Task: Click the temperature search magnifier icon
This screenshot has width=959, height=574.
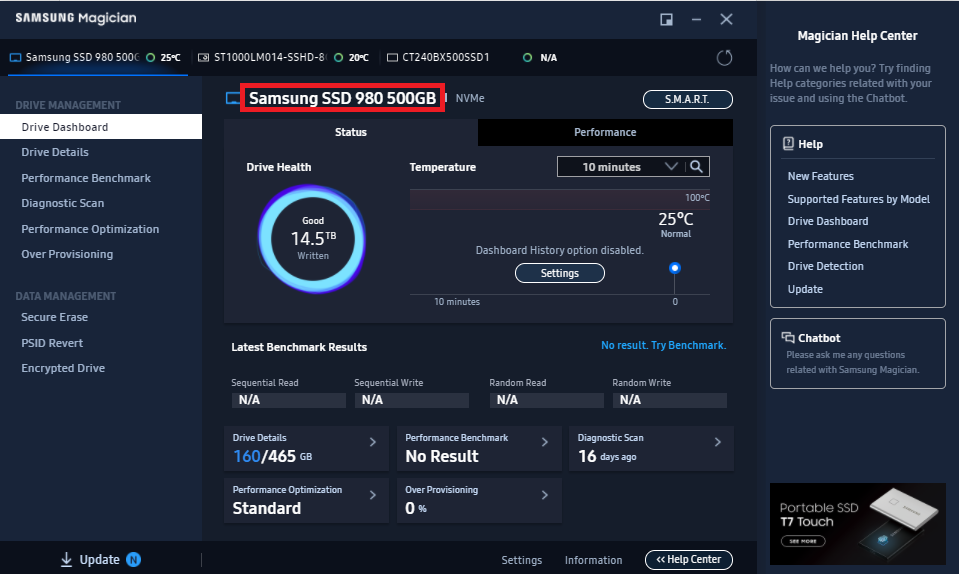Action: pos(696,166)
